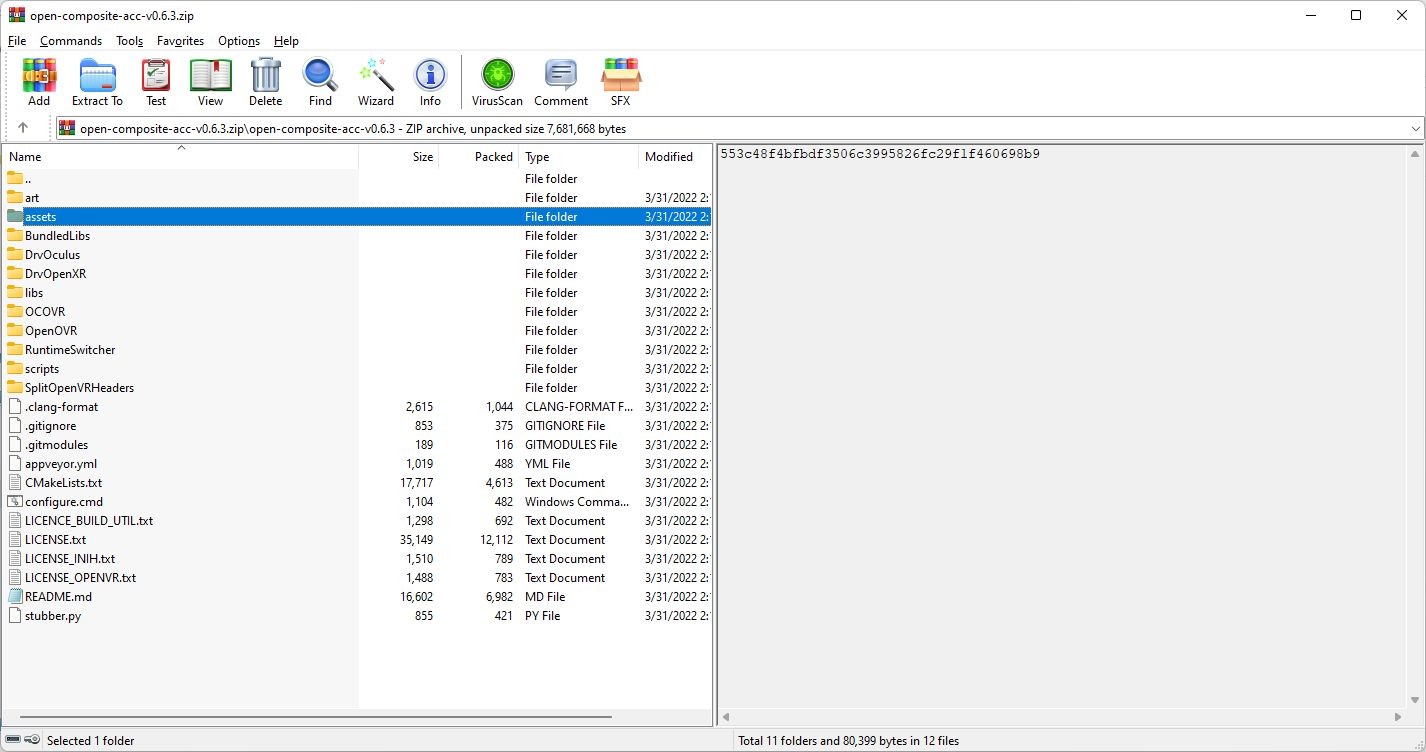Sort by the Modified column header
This screenshot has width=1426, height=752.
(675, 157)
